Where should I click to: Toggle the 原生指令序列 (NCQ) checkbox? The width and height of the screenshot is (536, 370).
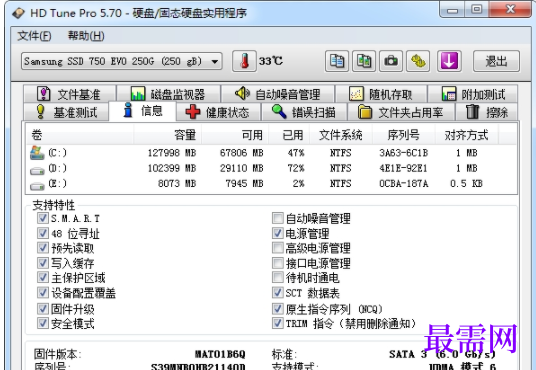278,309
